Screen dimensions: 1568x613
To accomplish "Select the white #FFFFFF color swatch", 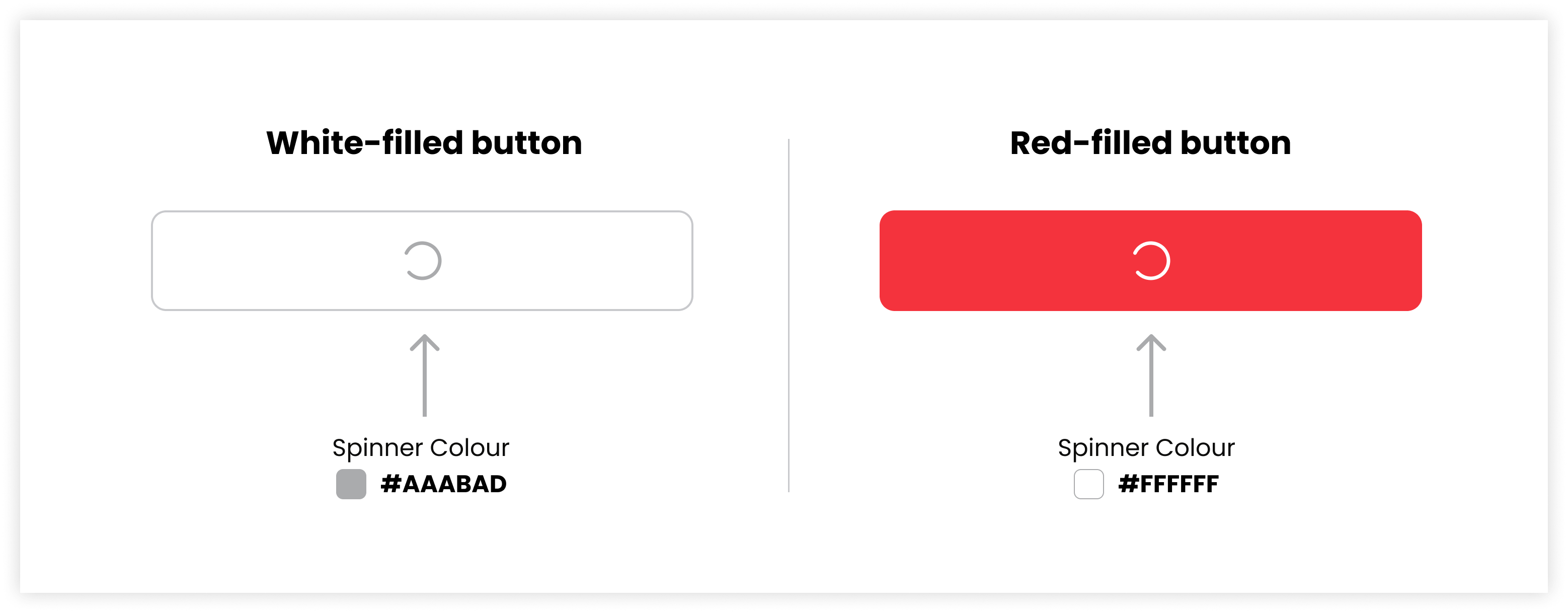I will pyautogui.click(x=1088, y=484).
